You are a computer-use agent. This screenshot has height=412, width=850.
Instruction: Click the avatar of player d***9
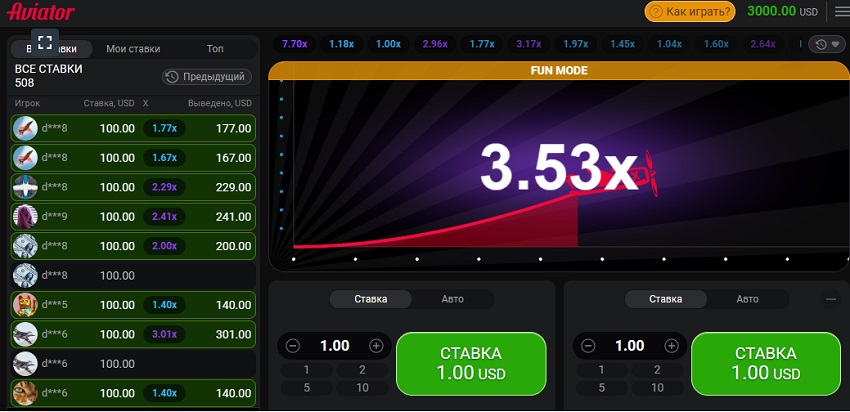tap(25, 216)
